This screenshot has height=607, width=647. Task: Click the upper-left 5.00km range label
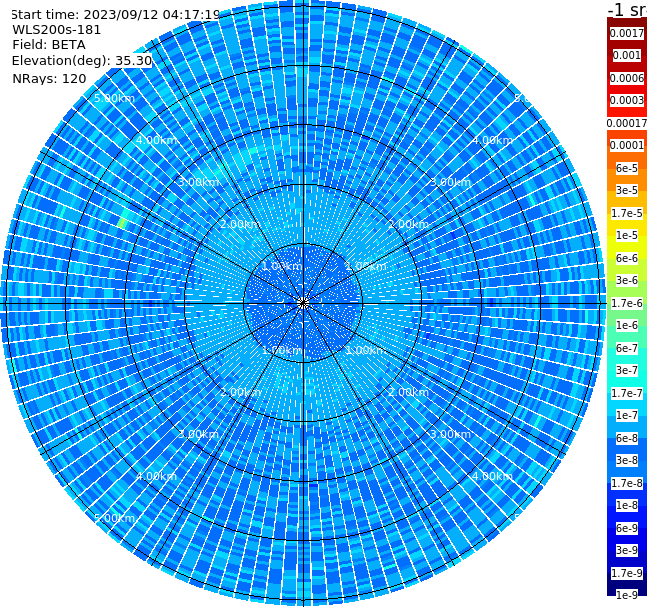[x=114, y=98]
